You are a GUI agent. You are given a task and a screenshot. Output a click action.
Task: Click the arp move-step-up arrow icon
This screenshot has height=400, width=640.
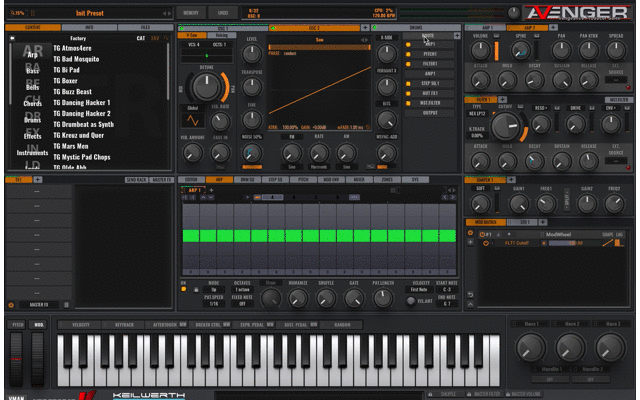pos(203,197)
